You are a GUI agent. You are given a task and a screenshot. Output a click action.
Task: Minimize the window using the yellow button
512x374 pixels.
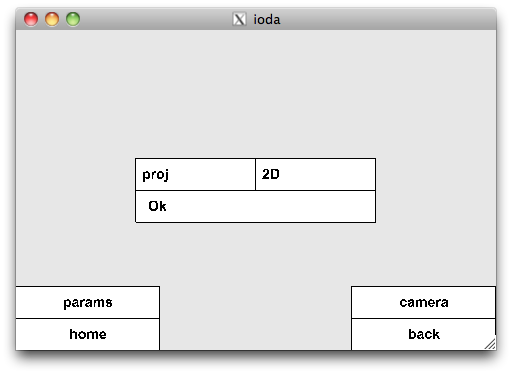point(52,19)
